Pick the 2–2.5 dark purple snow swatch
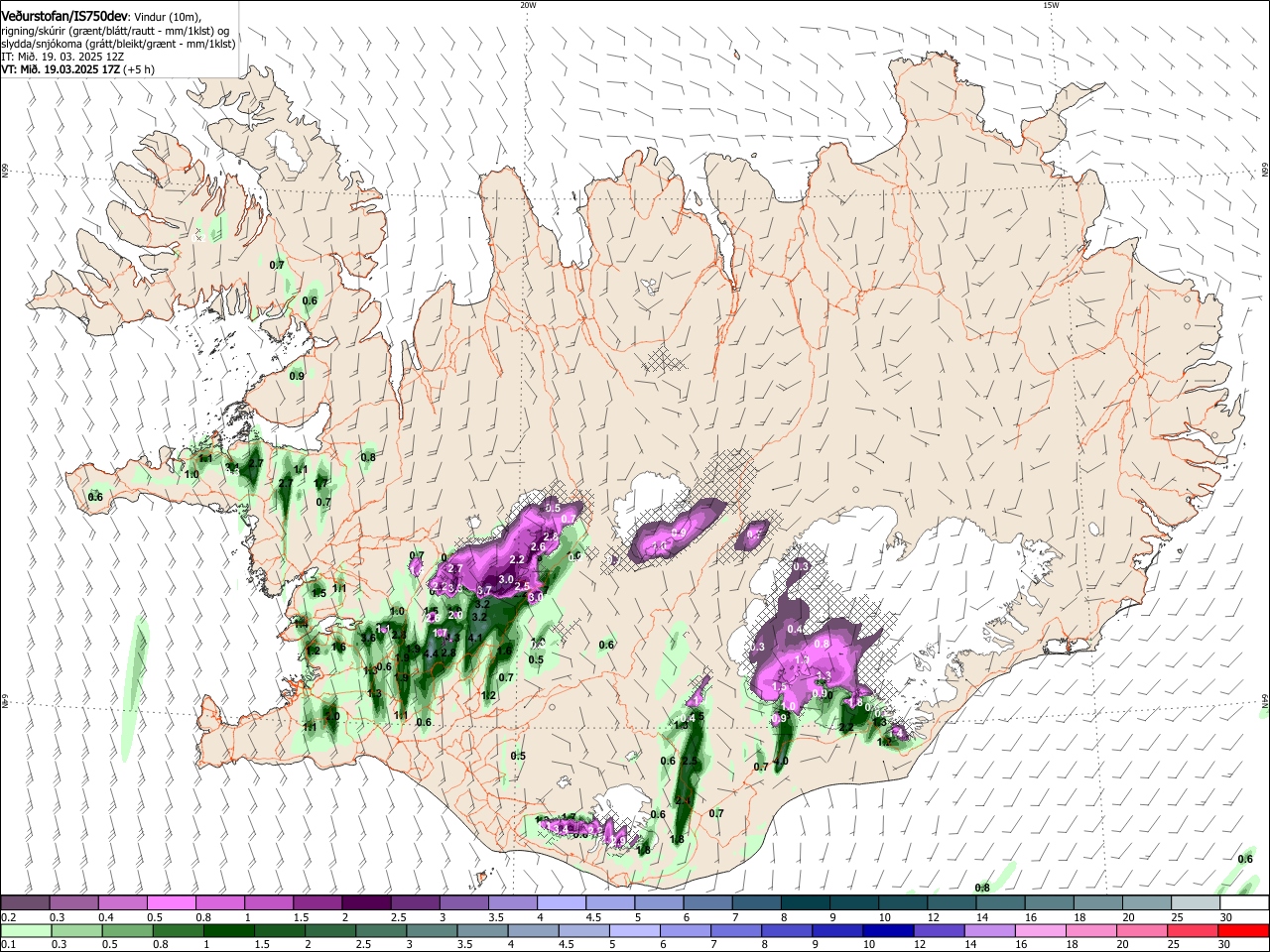Image resolution: width=1270 pixels, height=952 pixels. pos(365,903)
